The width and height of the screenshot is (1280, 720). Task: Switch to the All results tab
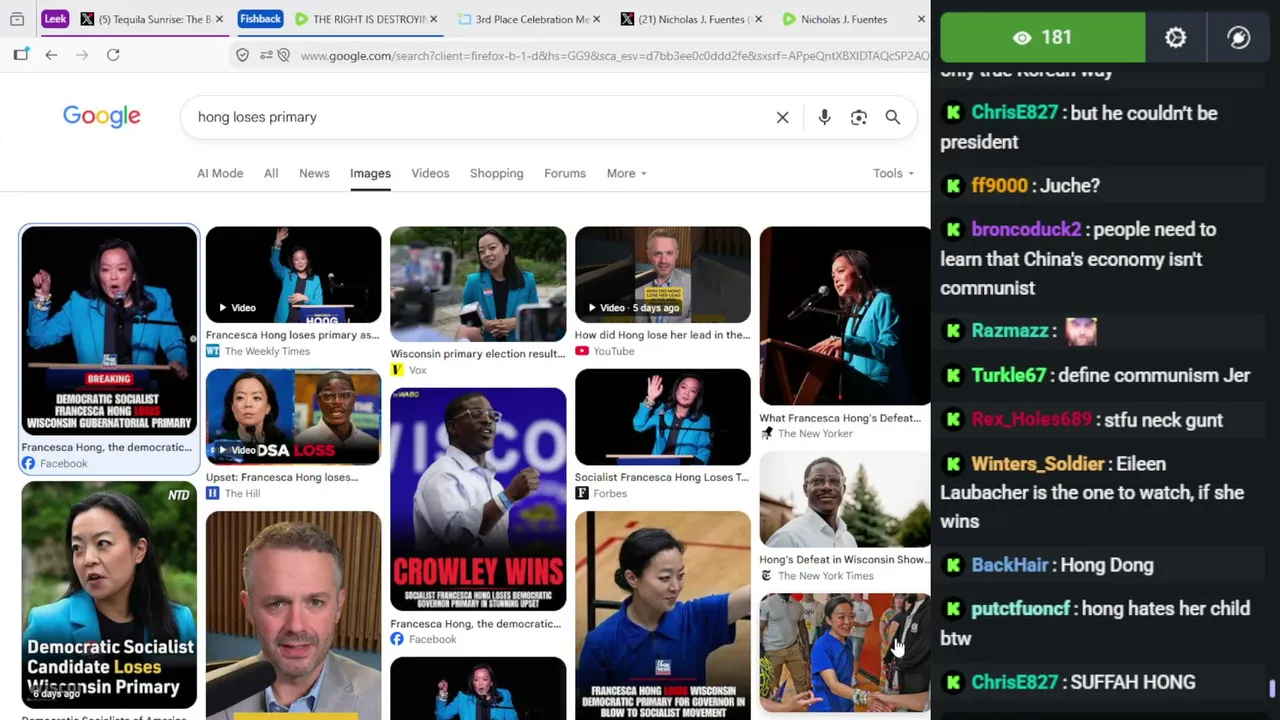click(x=271, y=173)
